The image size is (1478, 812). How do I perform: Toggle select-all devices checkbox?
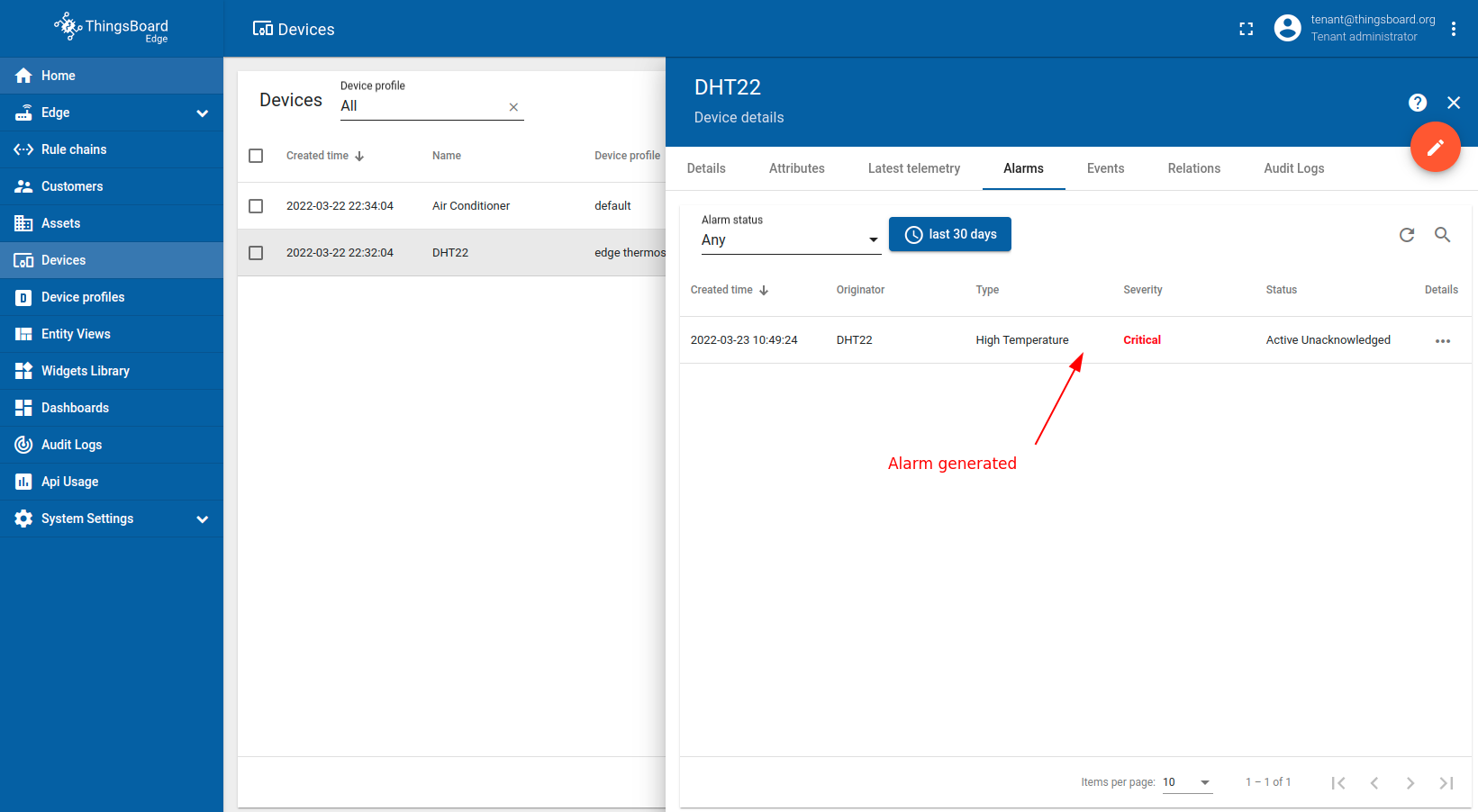256,156
